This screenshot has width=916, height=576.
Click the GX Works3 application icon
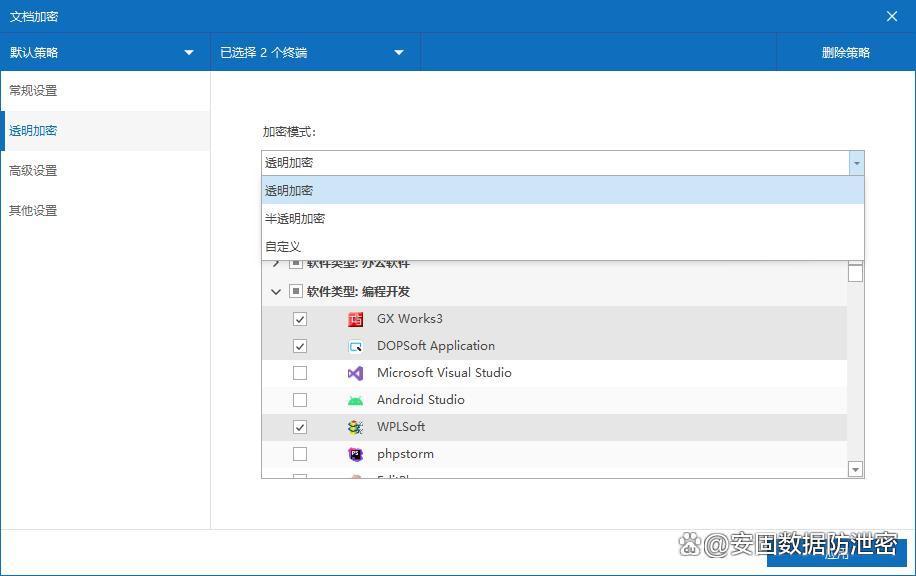click(x=355, y=319)
